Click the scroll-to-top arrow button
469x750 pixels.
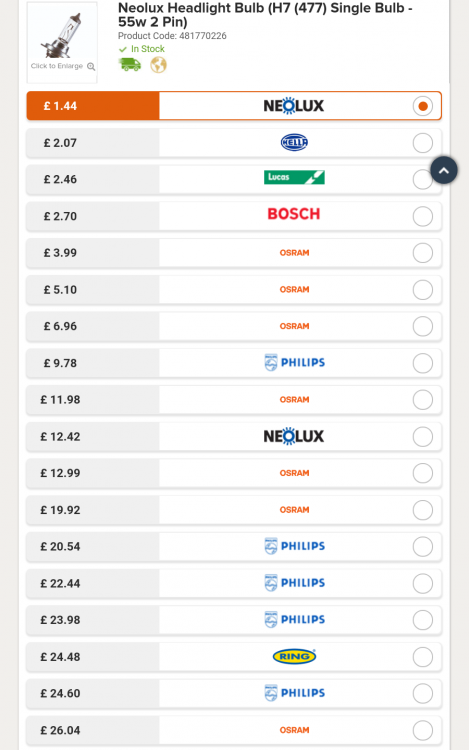point(444,170)
